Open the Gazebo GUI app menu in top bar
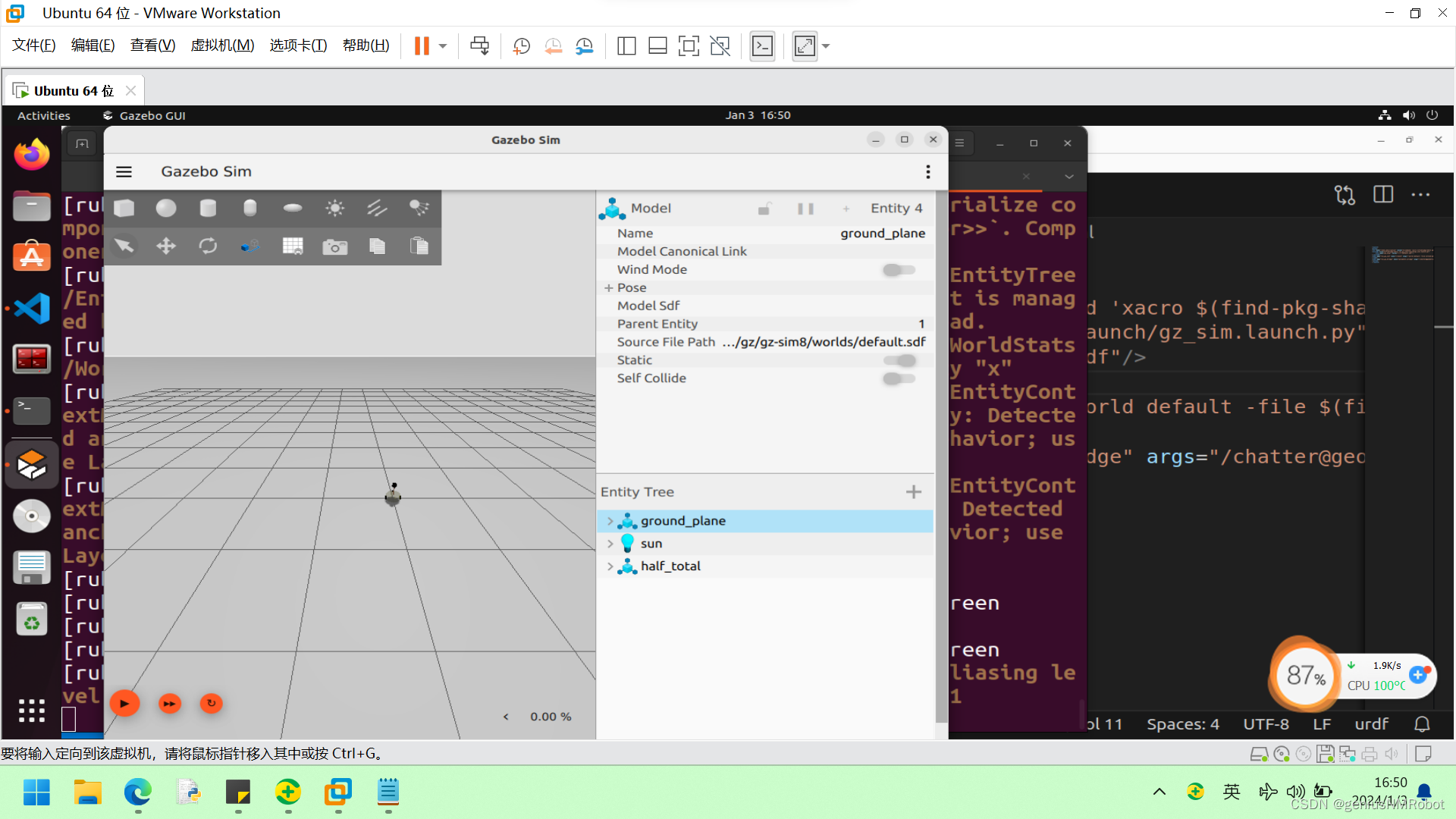1456x819 pixels. [144, 115]
